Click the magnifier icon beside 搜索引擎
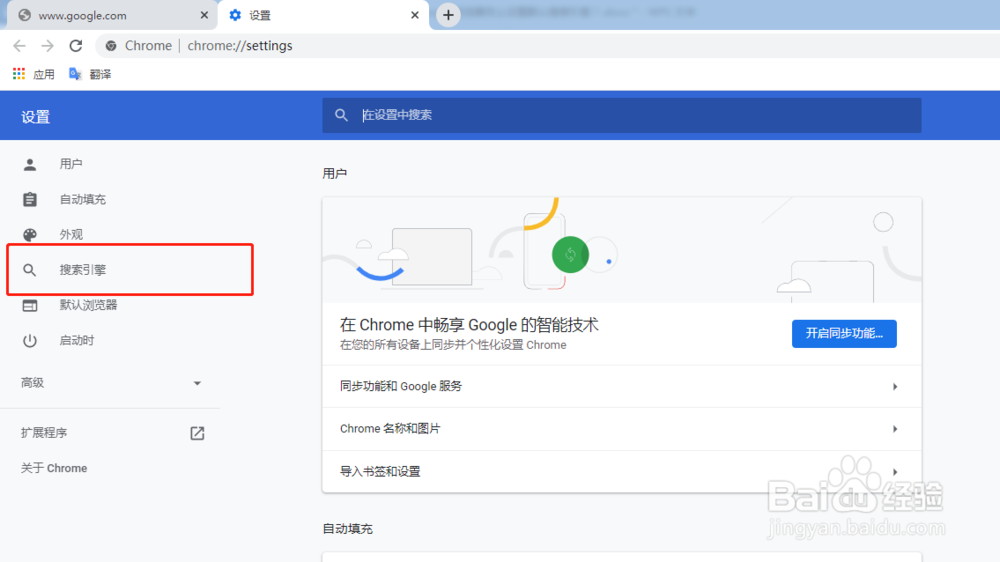Image resolution: width=1000 pixels, height=562 pixels. (29, 270)
